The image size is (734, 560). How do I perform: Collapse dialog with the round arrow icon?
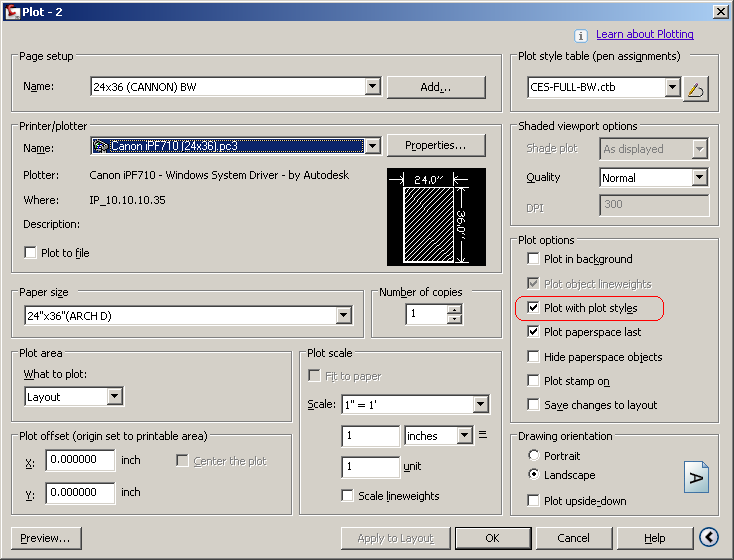[709, 537]
